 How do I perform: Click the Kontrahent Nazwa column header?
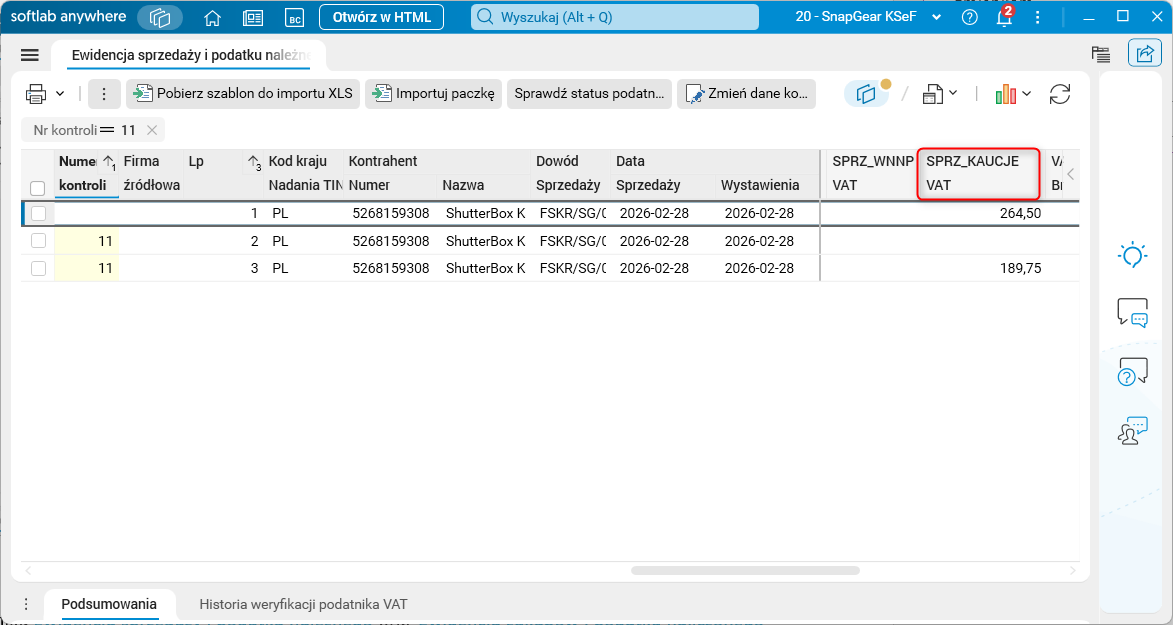(484, 185)
